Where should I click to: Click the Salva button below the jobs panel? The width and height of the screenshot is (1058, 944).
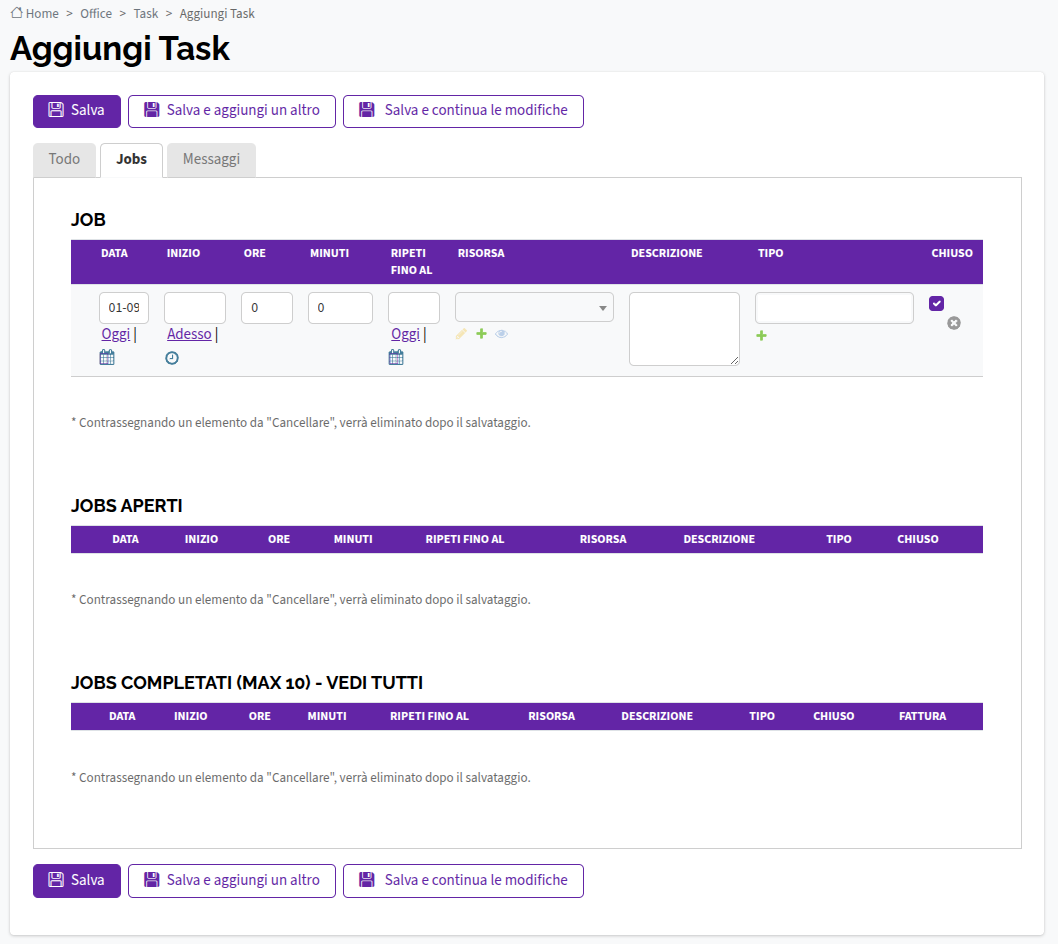(77, 881)
